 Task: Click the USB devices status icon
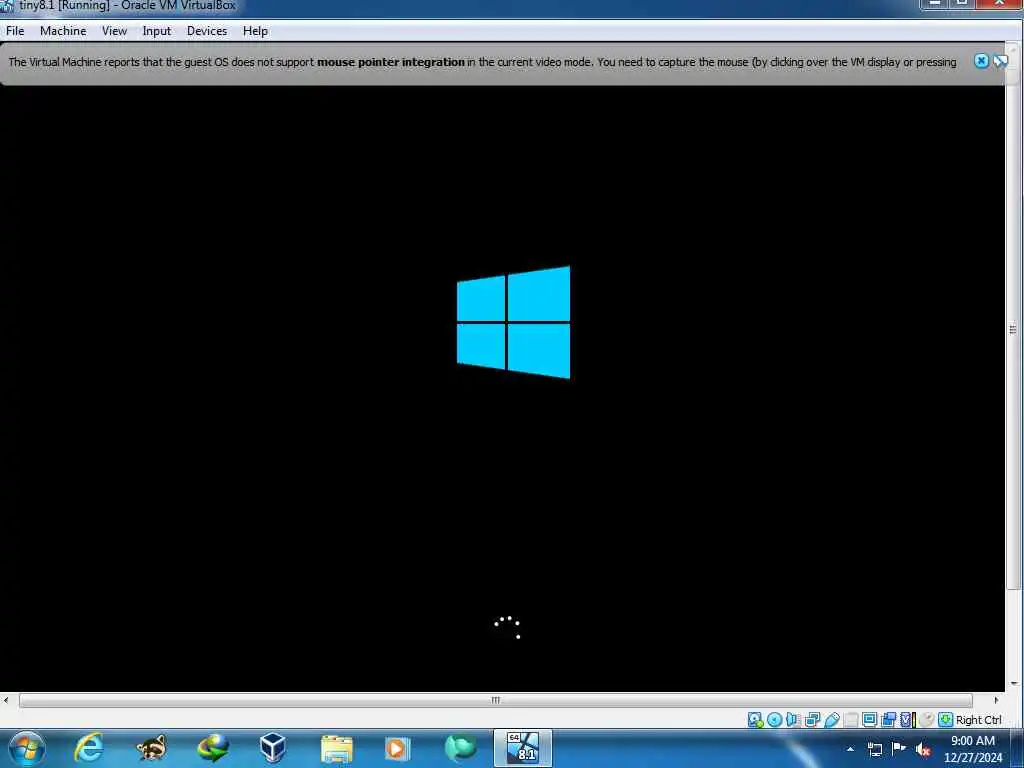click(x=832, y=720)
